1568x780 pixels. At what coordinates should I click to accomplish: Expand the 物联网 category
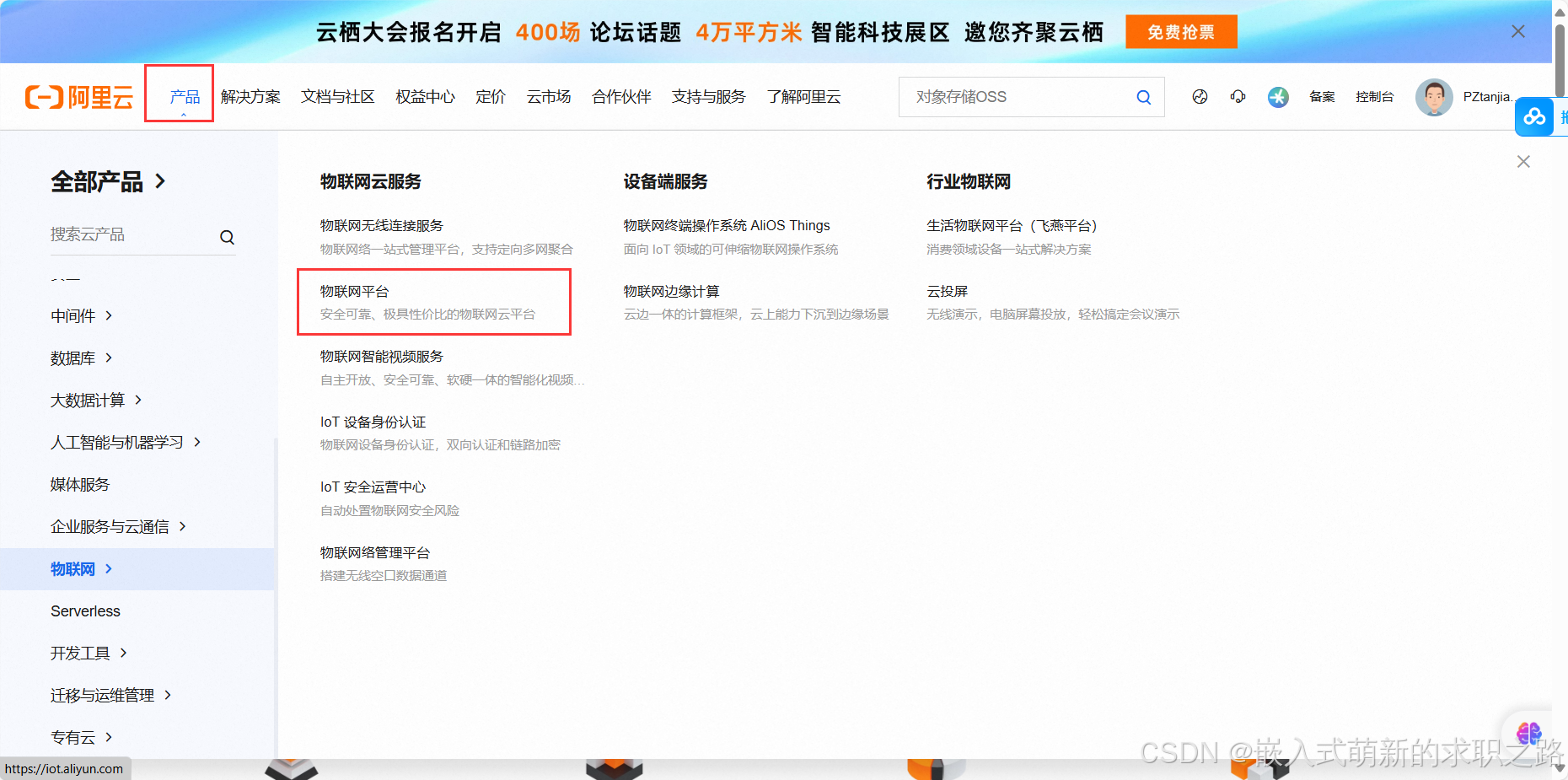(82, 569)
